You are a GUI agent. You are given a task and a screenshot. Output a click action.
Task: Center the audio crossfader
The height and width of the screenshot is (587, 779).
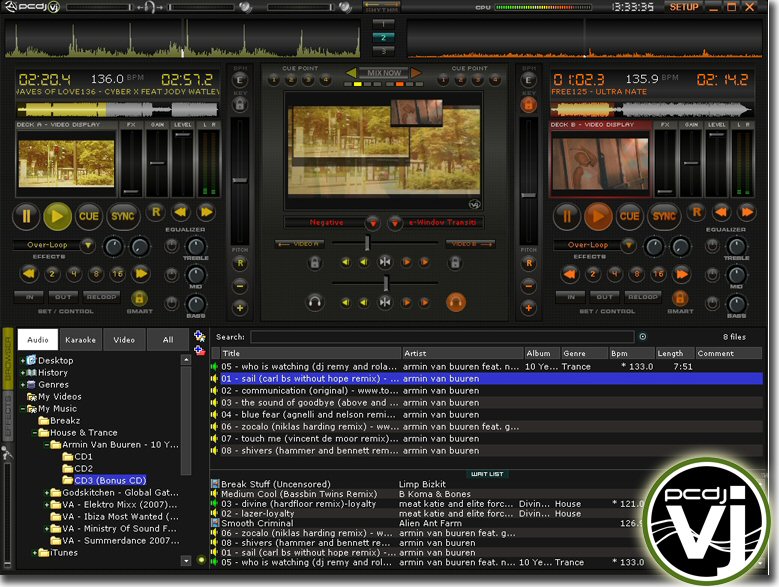click(385, 302)
